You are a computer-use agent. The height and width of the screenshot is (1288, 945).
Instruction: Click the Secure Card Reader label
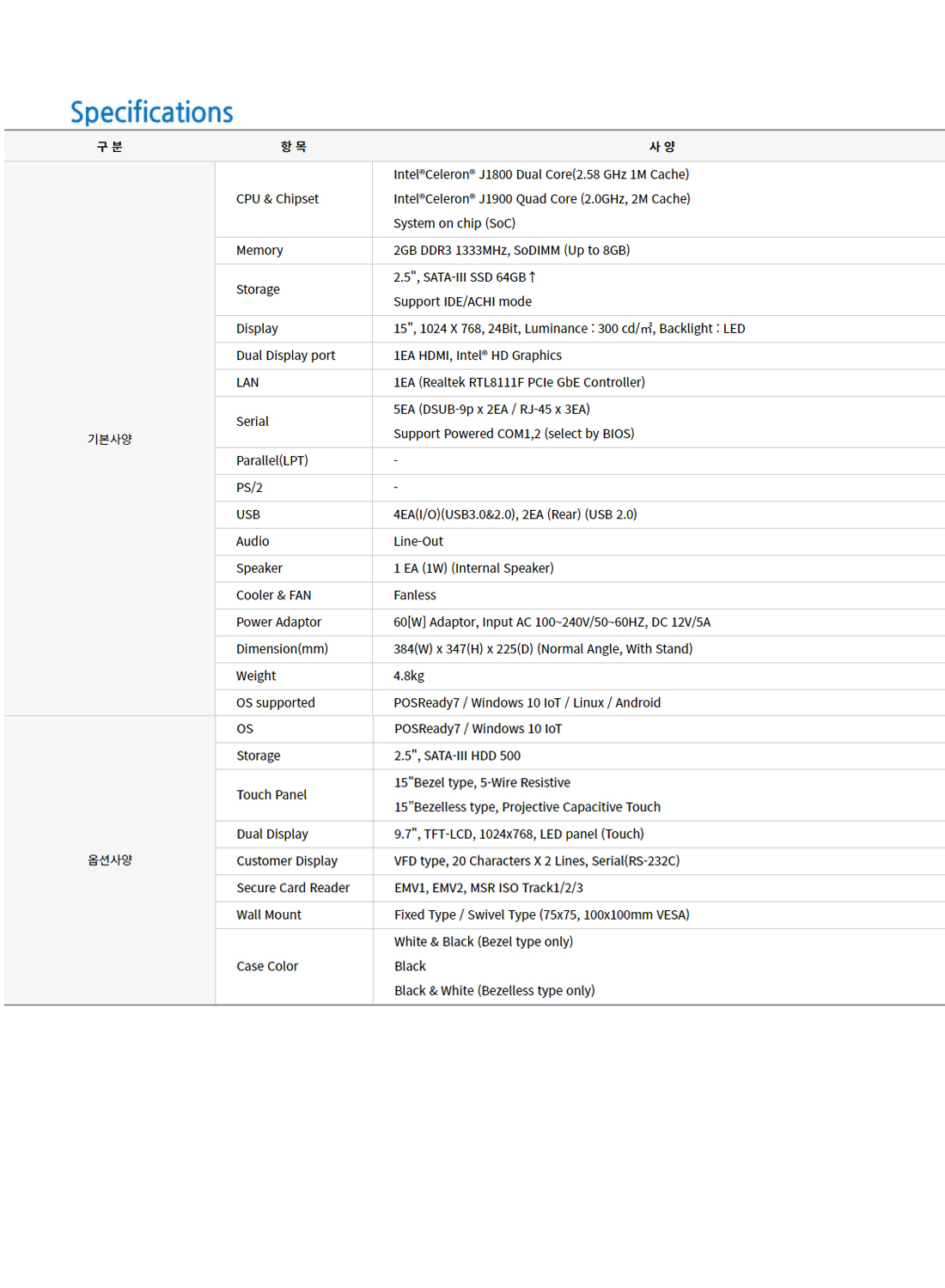click(293, 888)
